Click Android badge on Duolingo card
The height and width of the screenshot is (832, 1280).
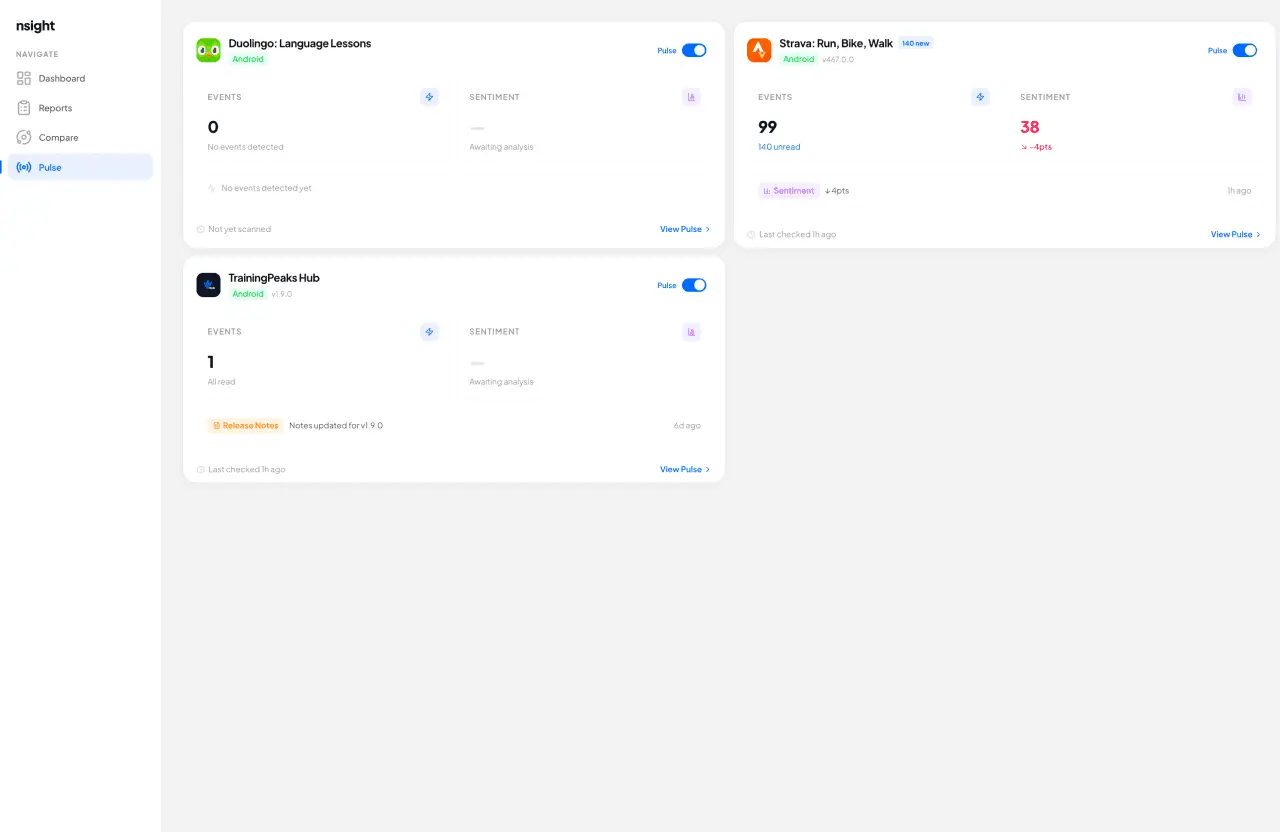(248, 59)
